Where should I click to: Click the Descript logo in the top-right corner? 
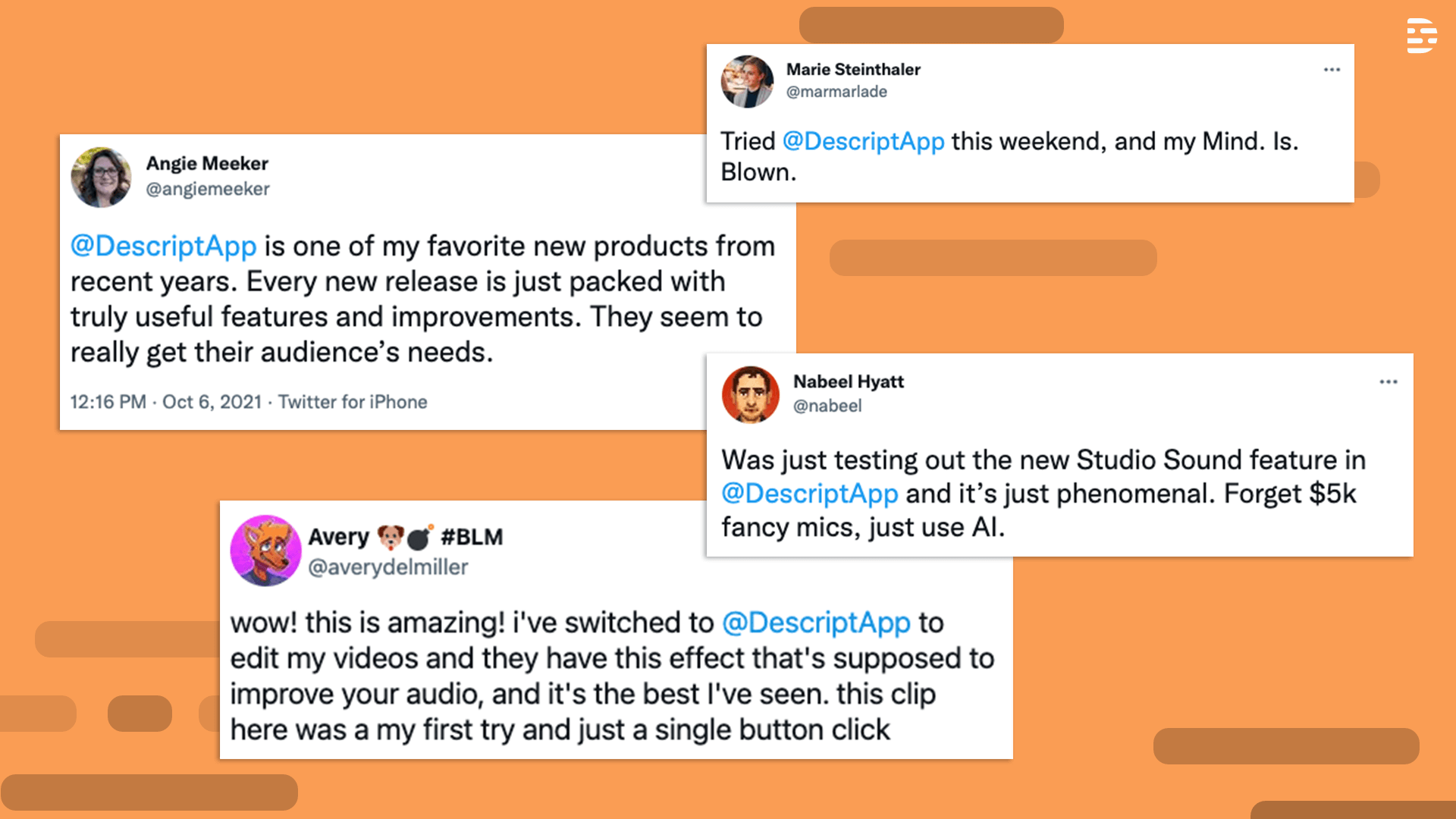(1422, 36)
